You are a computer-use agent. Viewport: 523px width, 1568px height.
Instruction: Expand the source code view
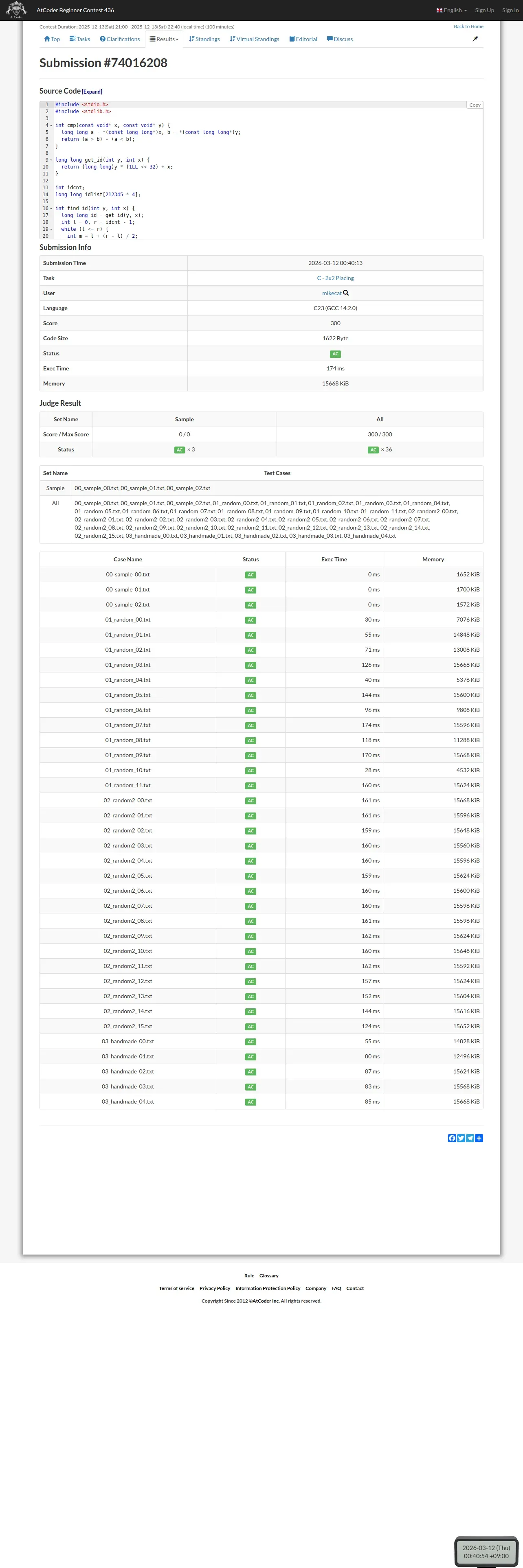(92, 92)
